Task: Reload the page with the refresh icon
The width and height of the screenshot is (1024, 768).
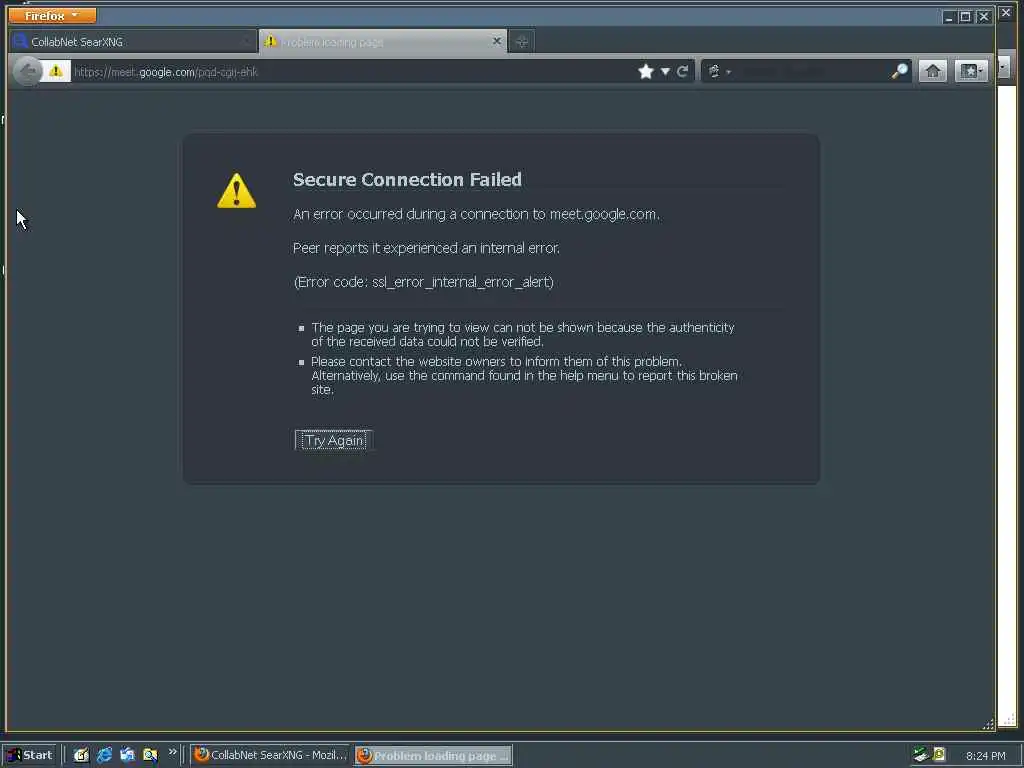Action: pos(682,72)
